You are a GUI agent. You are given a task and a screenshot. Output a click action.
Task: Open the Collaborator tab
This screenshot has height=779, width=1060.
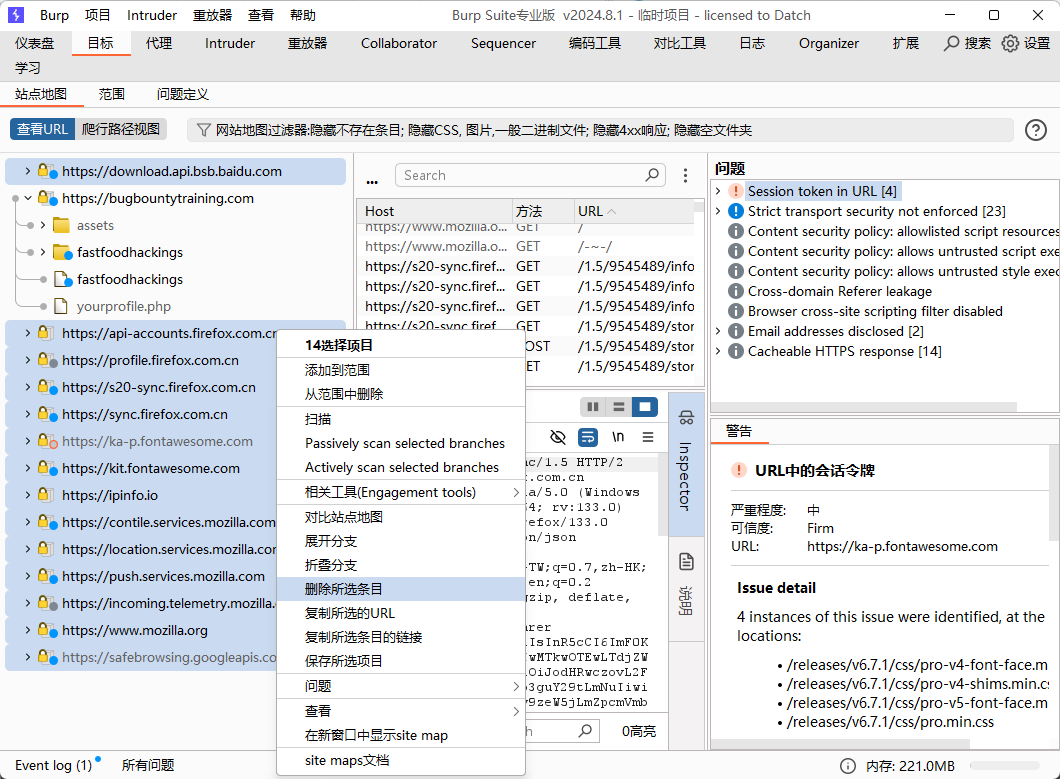[x=399, y=43]
